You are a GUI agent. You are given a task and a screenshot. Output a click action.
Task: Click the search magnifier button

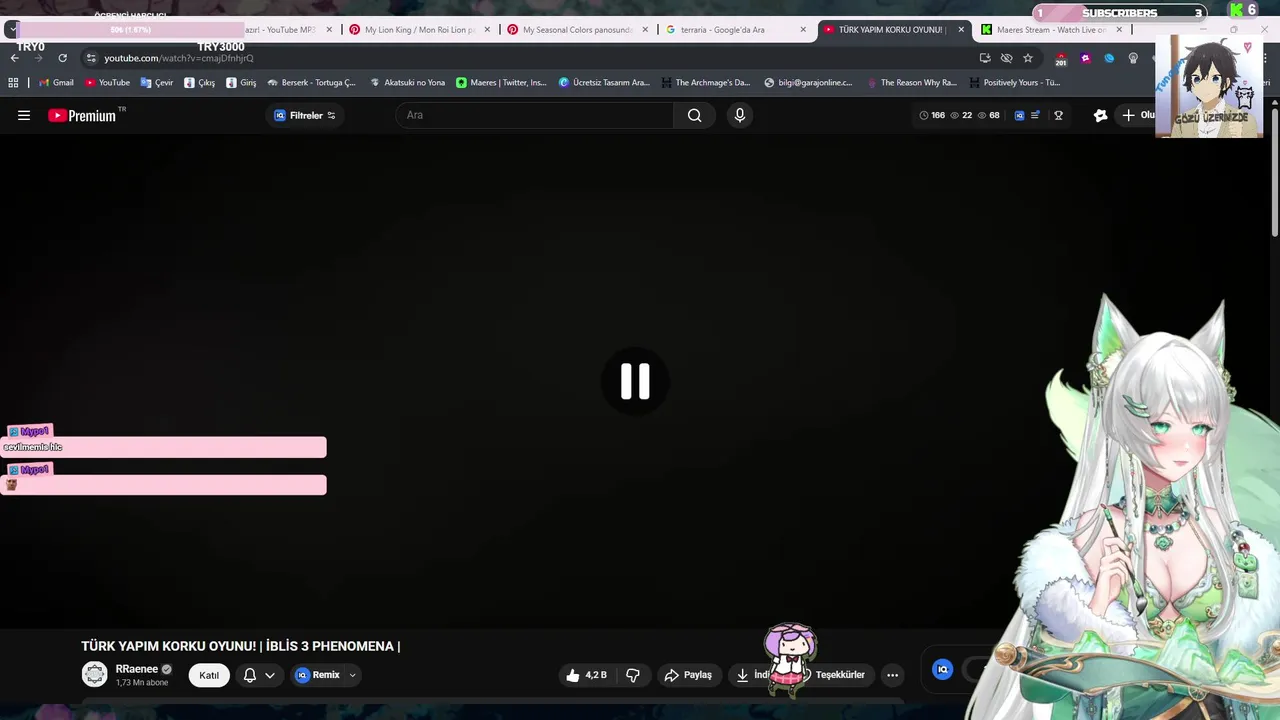tap(694, 115)
